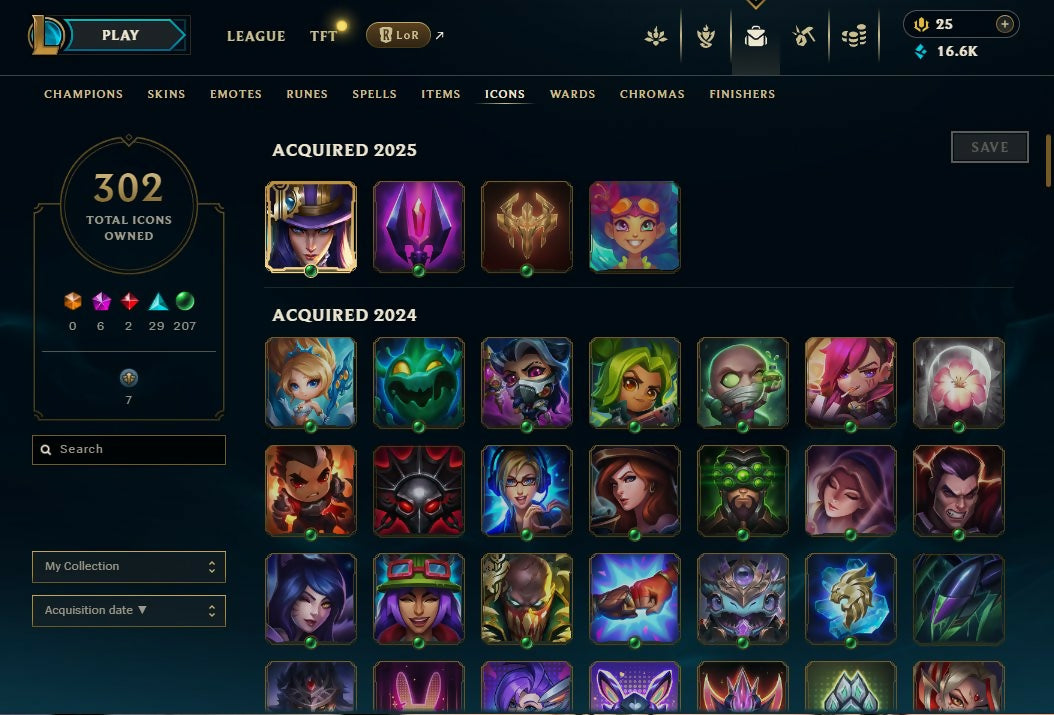Click the icons Search input field
The height and width of the screenshot is (715, 1054).
[x=128, y=450]
